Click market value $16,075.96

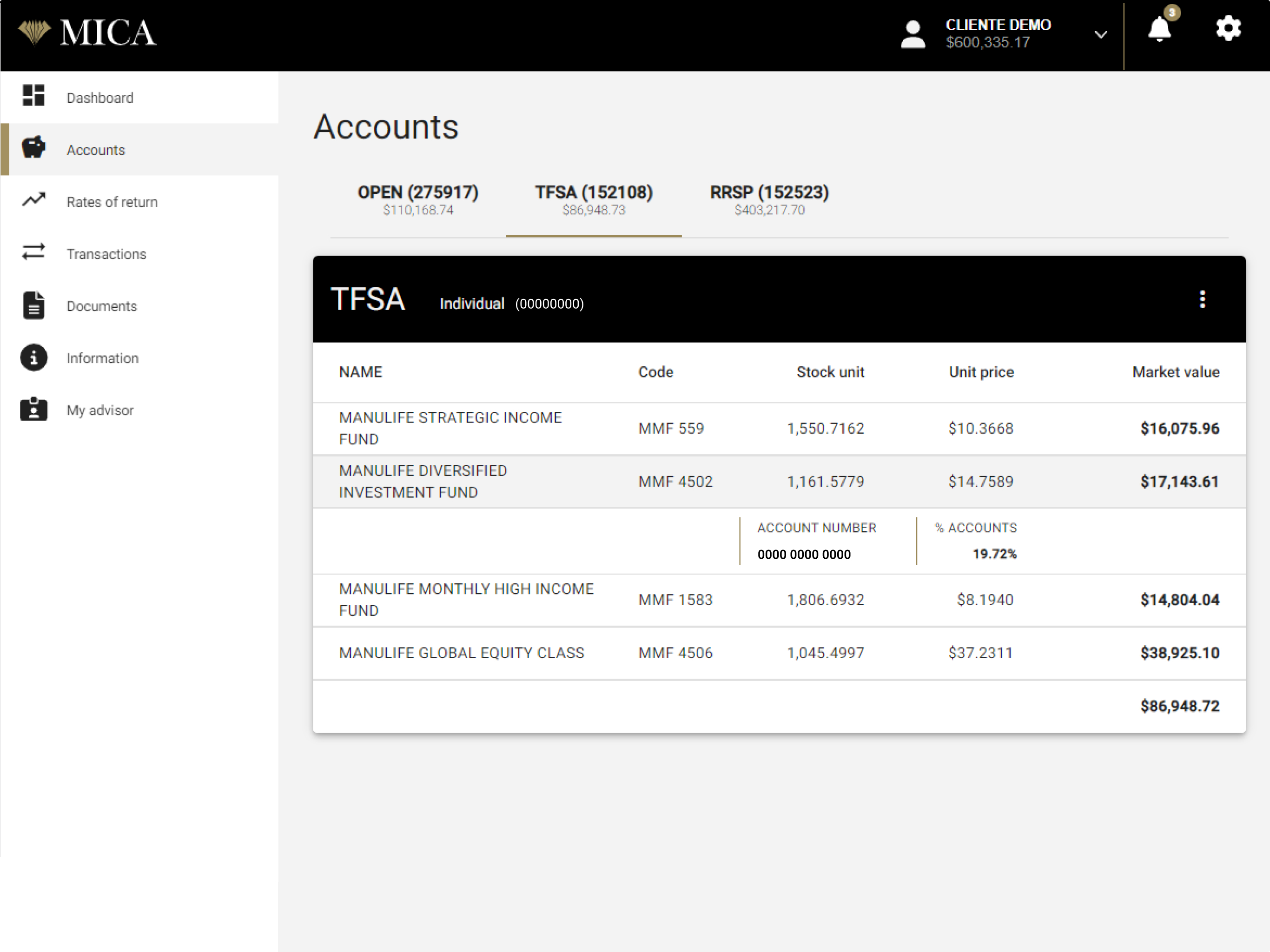[1180, 428]
